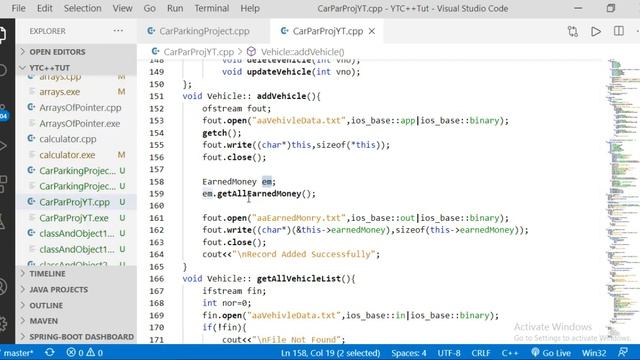Restore down the window
640x360 pixels.
click(611, 8)
